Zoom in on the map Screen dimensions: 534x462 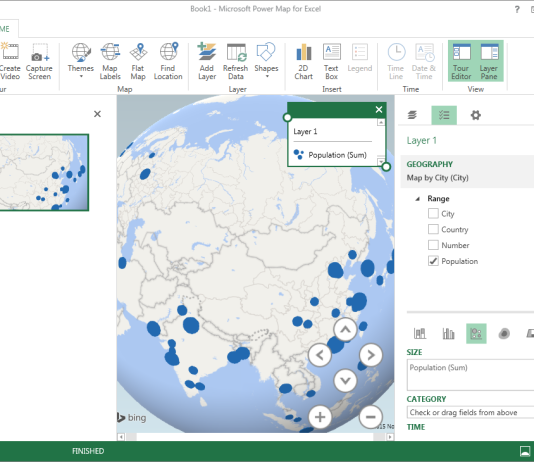320,417
